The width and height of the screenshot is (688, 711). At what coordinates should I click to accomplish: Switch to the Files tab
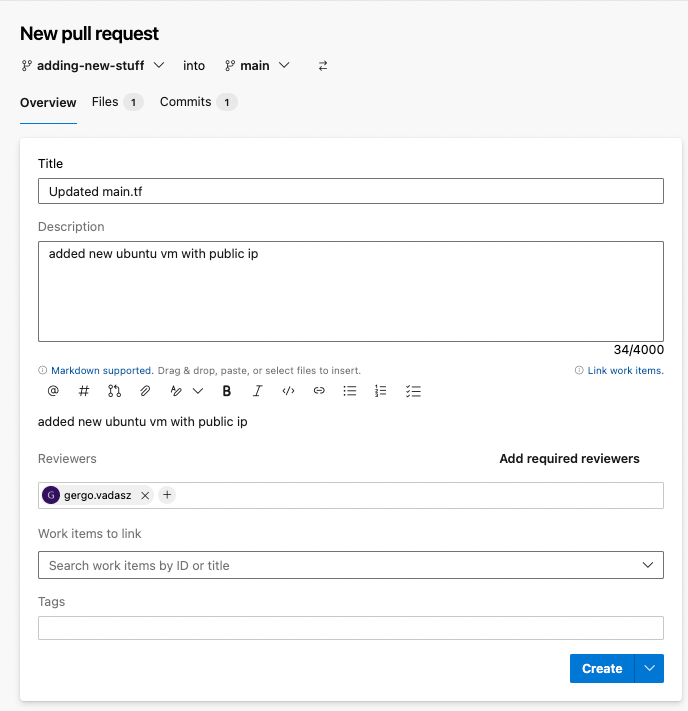pyautogui.click(x=116, y=102)
